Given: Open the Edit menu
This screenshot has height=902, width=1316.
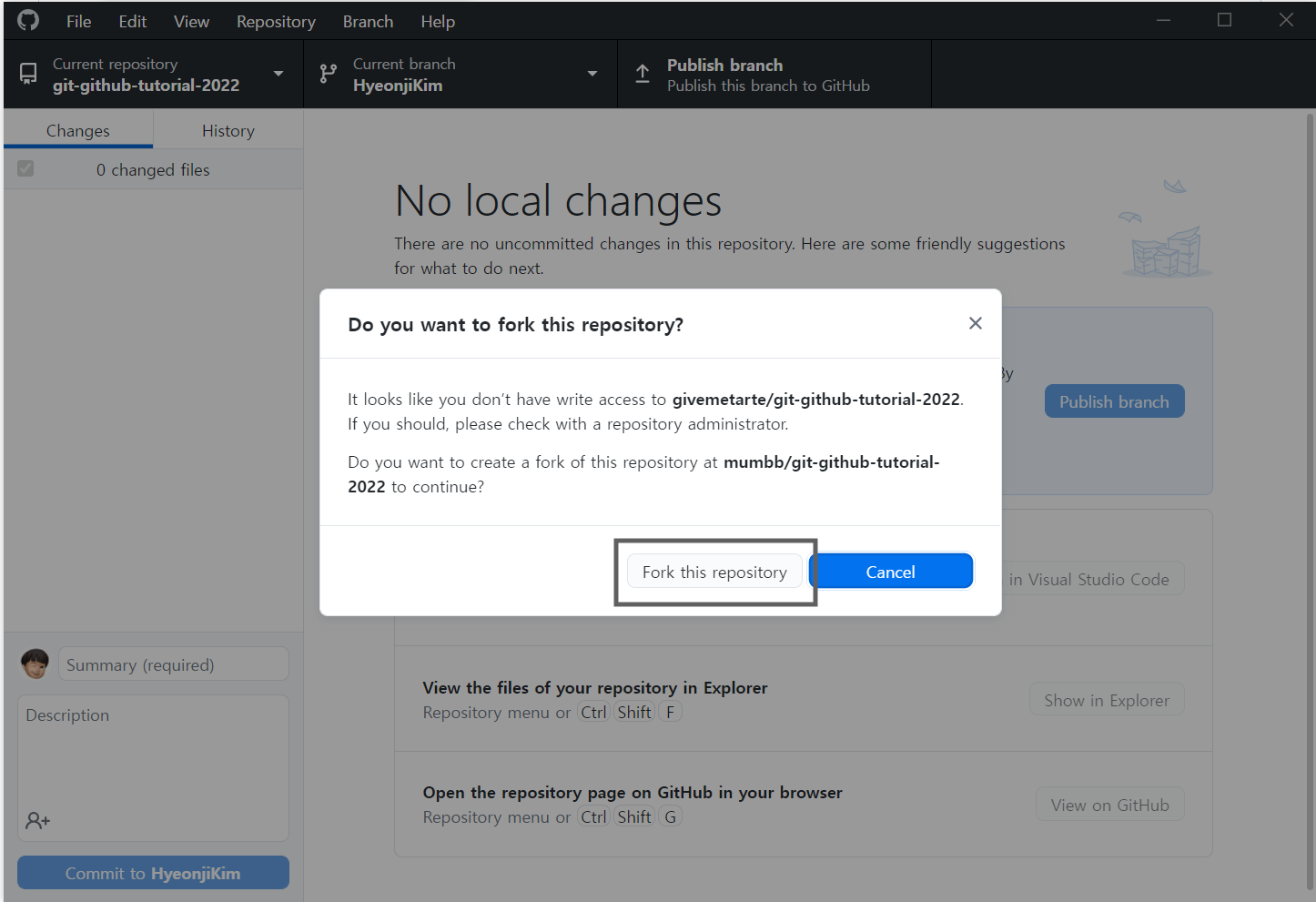Looking at the screenshot, I should coord(133,21).
